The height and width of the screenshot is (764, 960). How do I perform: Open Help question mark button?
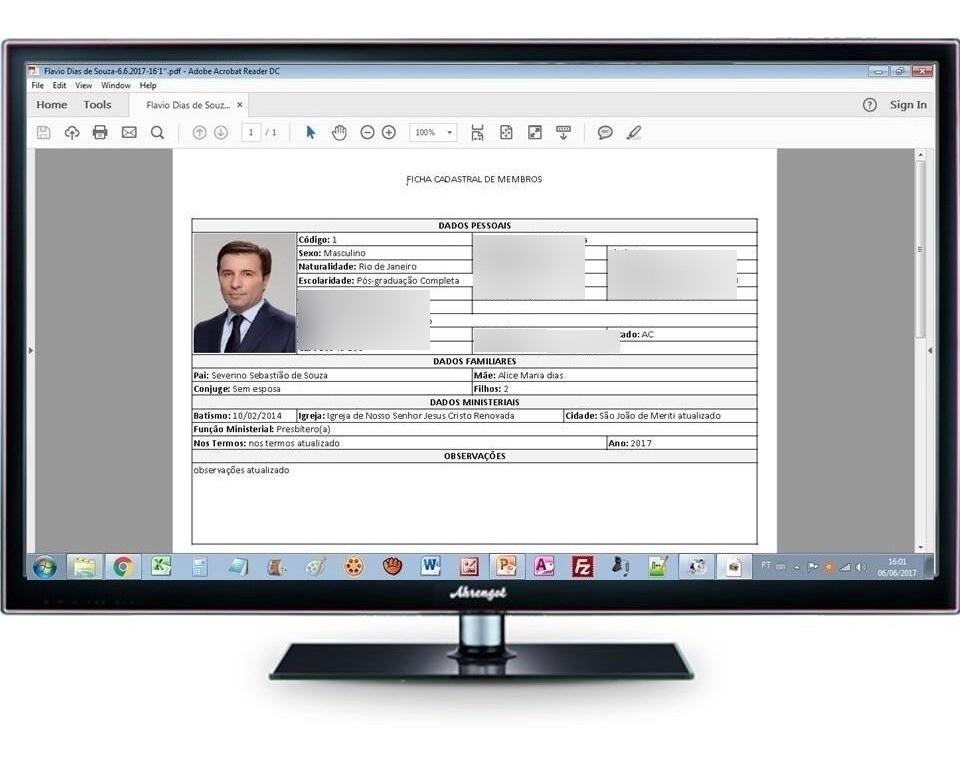pyautogui.click(x=870, y=105)
